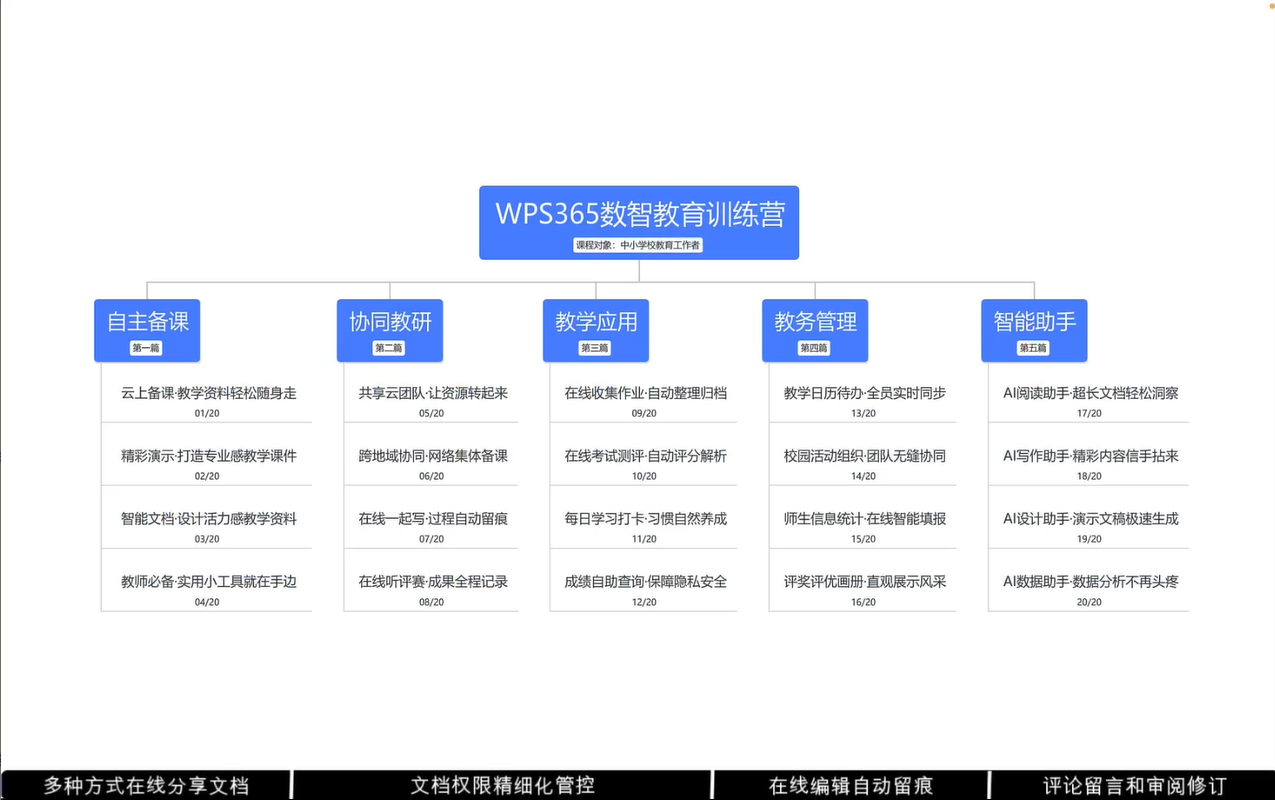This screenshot has width=1275, height=800.
Task: Jump to 多种方式在线分享文档 section
Action: [x=146, y=785]
